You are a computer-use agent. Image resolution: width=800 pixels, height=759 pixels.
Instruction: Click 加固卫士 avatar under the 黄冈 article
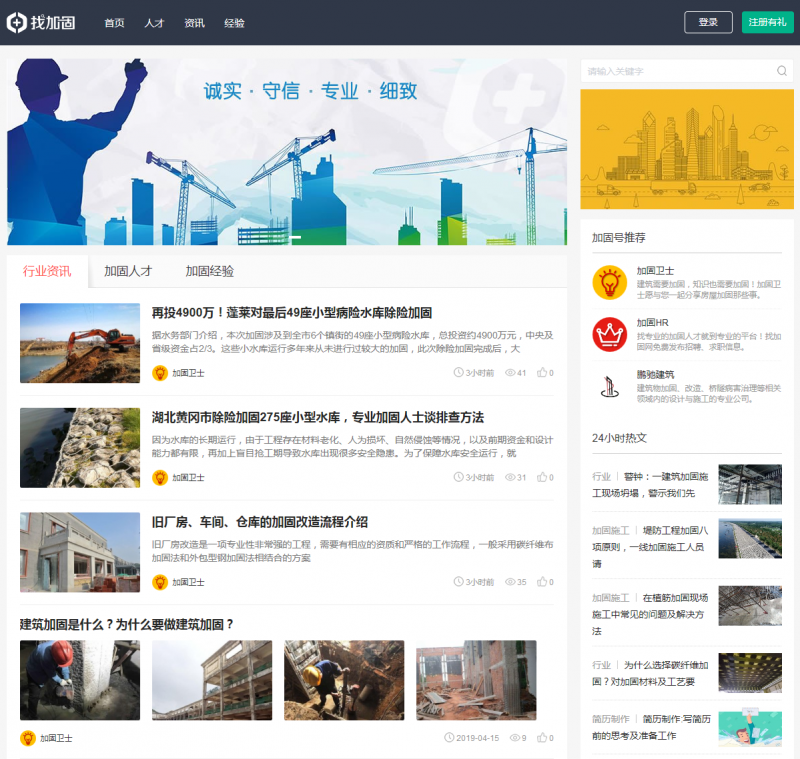coord(160,477)
